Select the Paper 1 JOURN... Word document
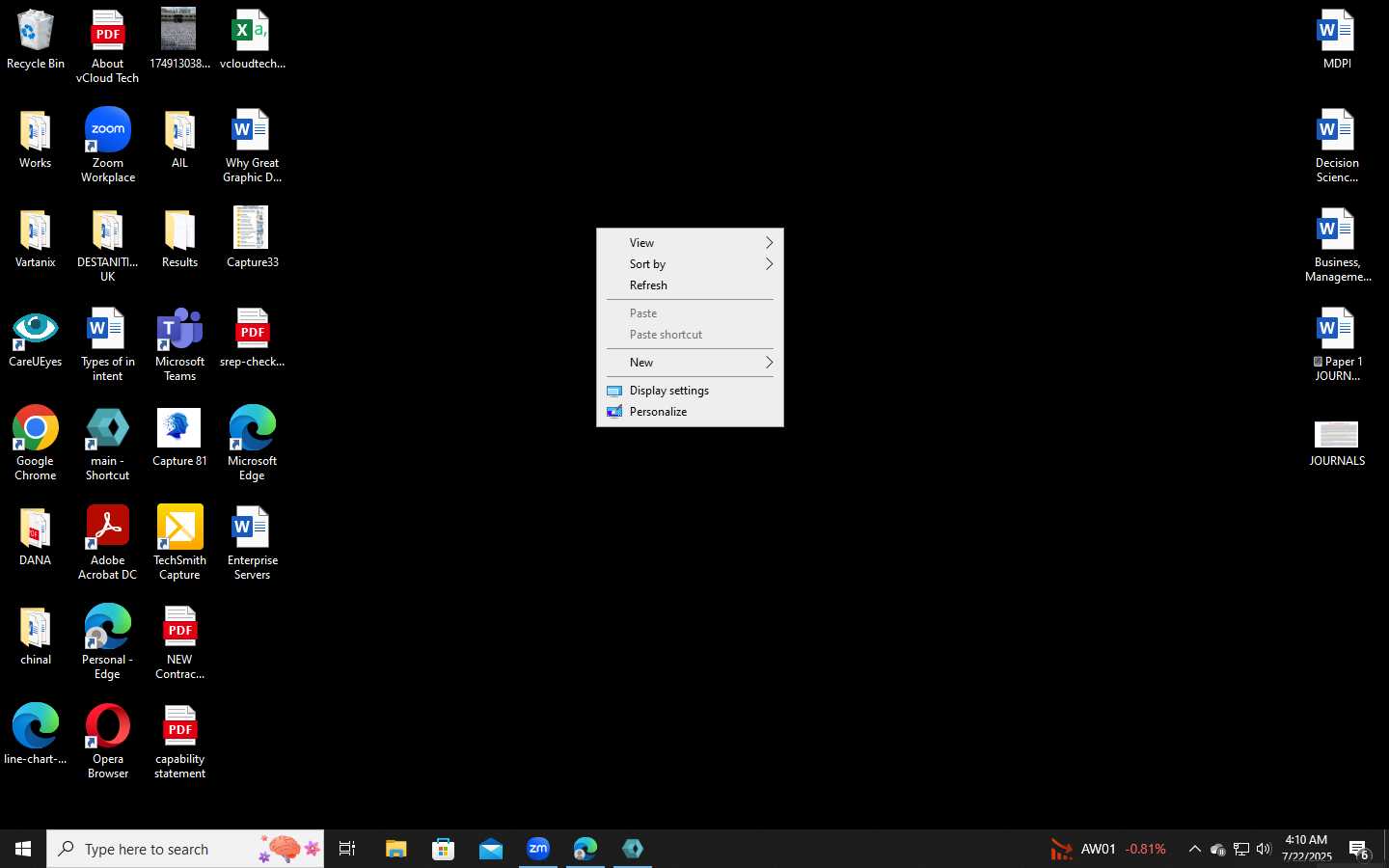The height and width of the screenshot is (868, 1389). pyautogui.click(x=1338, y=345)
